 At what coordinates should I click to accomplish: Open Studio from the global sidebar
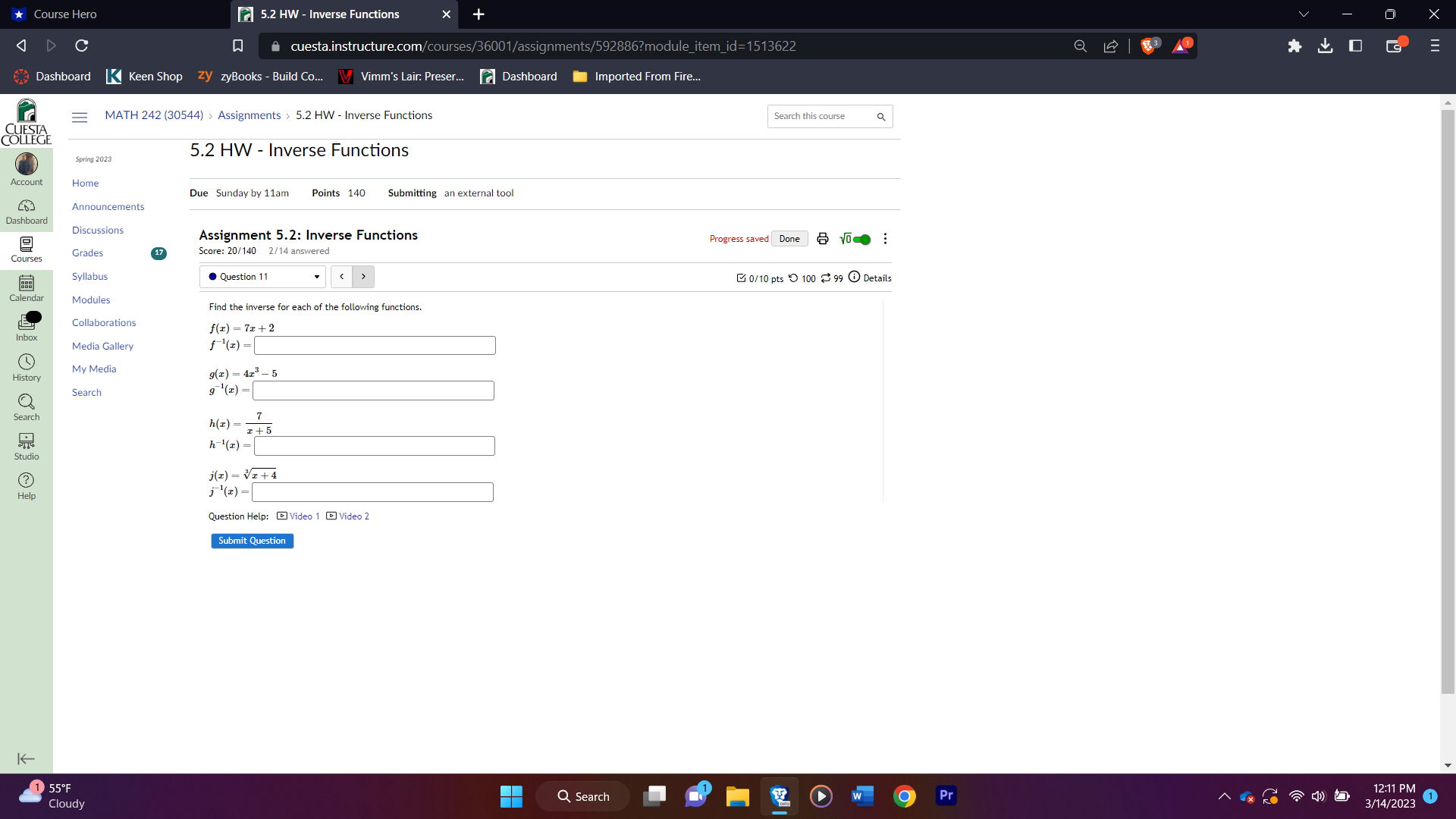coord(27,446)
